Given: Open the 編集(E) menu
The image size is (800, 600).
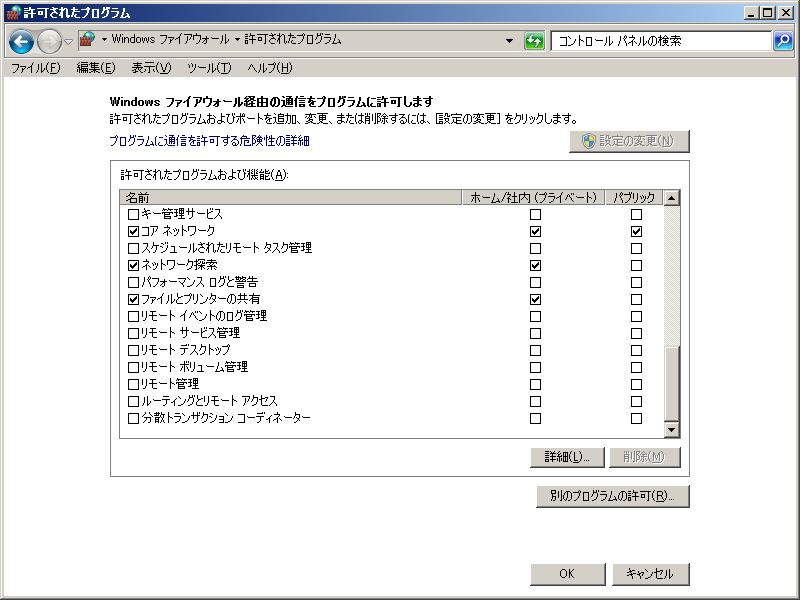Looking at the screenshot, I should (96, 68).
